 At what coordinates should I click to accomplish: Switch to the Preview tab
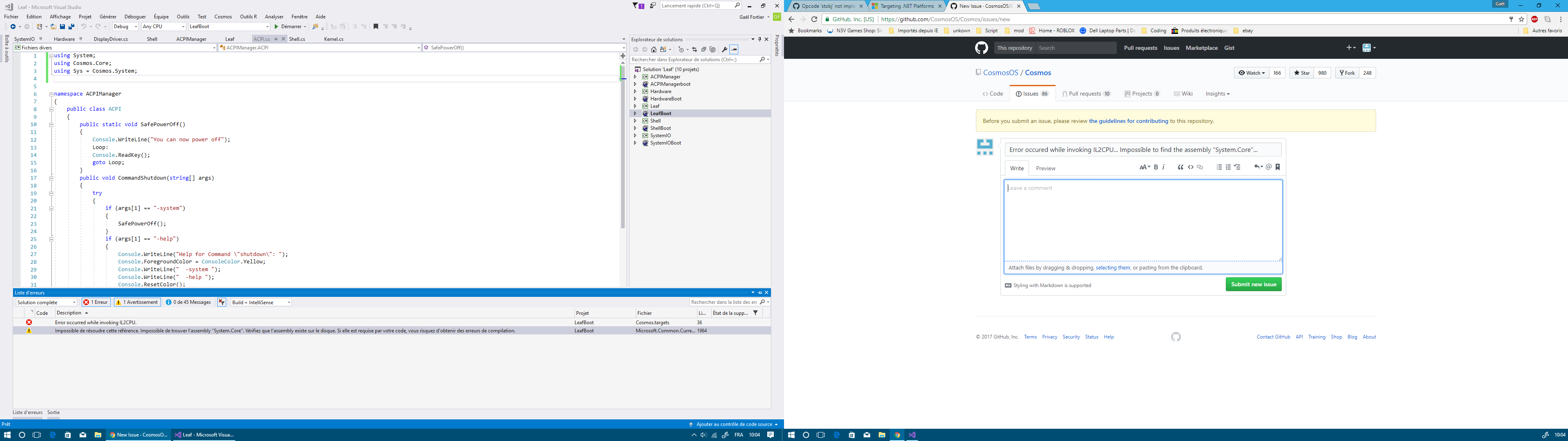click(x=1046, y=169)
